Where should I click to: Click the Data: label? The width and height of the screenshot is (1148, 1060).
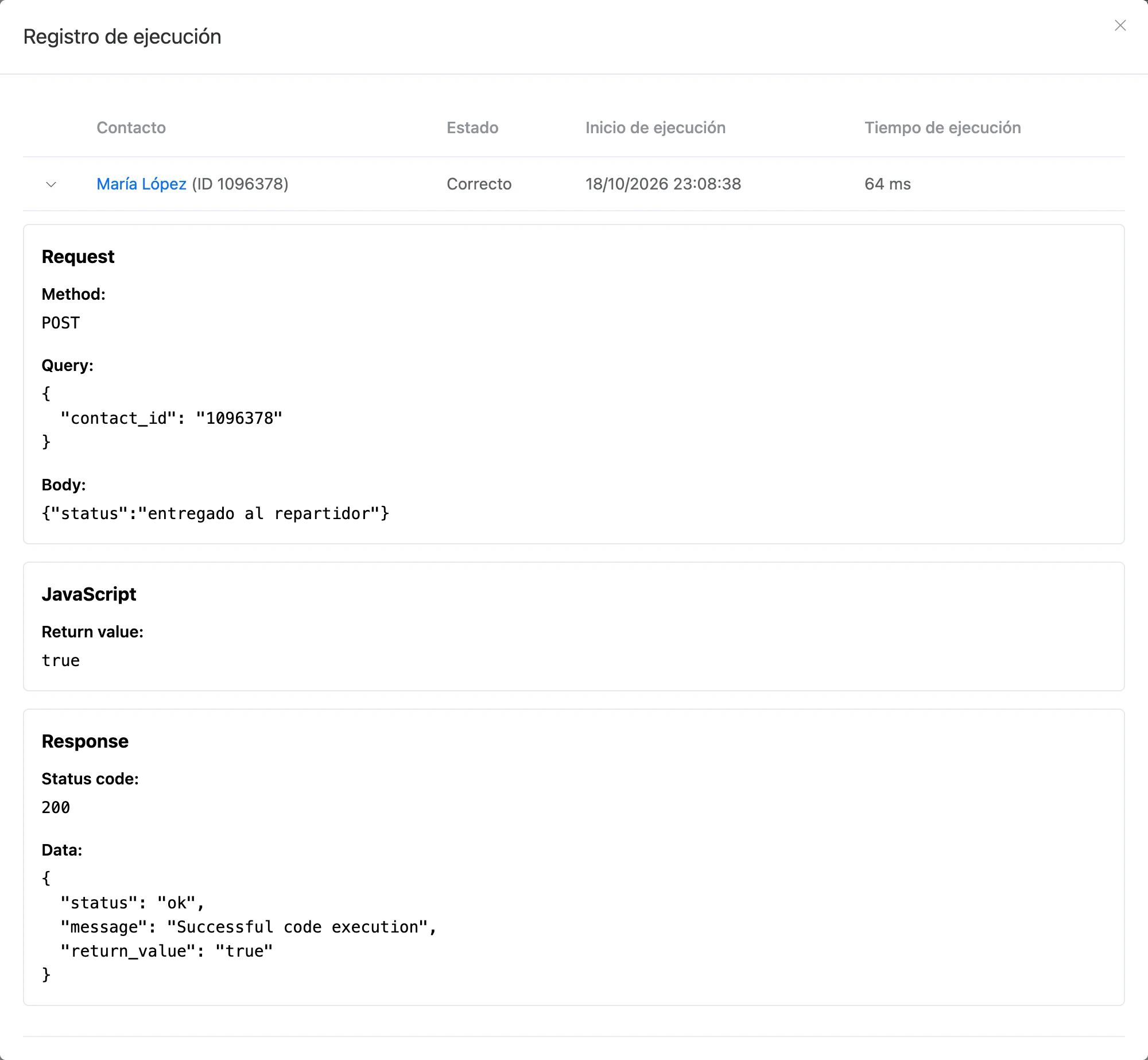coord(62,850)
